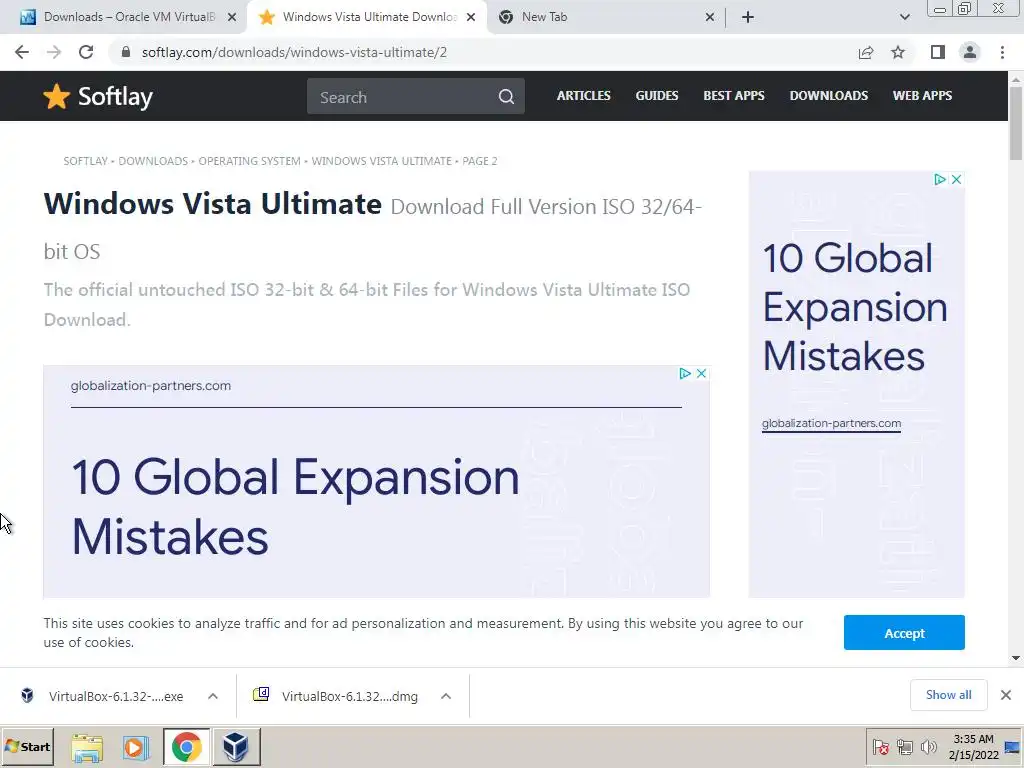Open the Windows Start menu
The image size is (1024, 768).
click(x=27, y=746)
